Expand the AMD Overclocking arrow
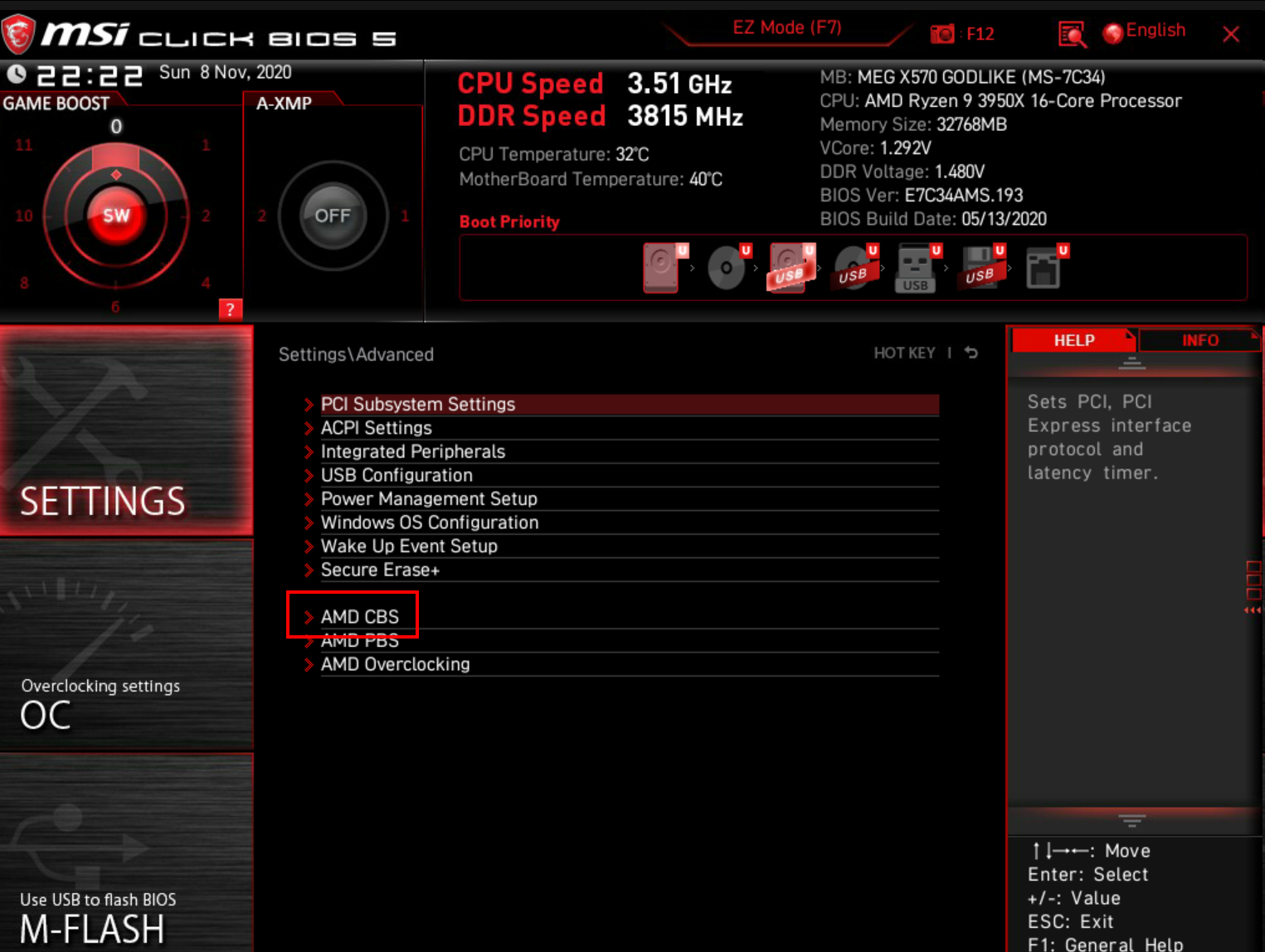The width and height of the screenshot is (1265, 952). [x=309, y=664]
